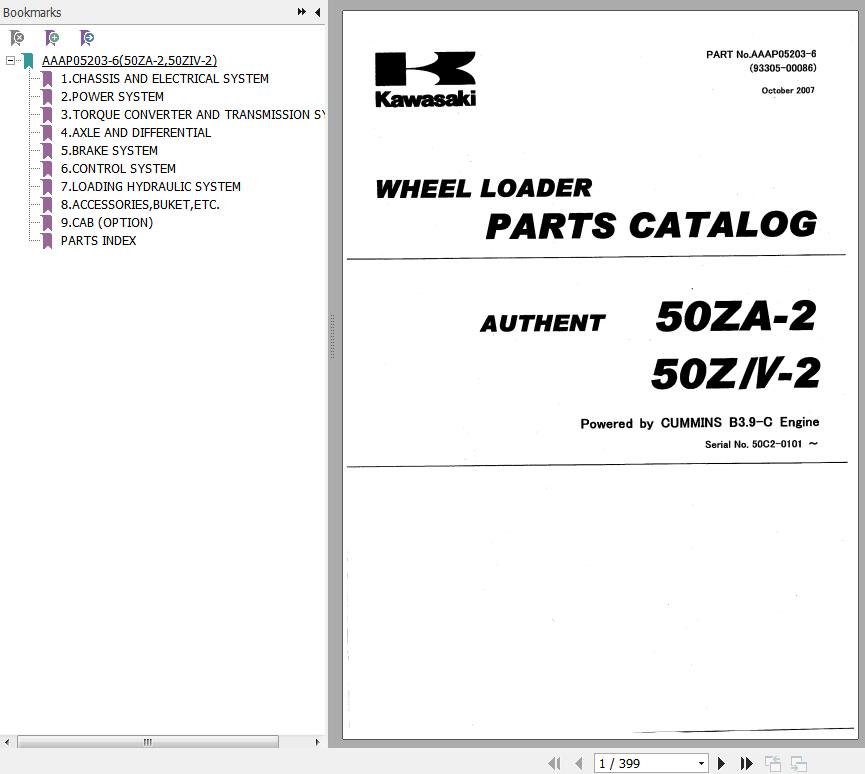The image size is (865, 774).
Task: Click the bookmark icon beside 3.TORQUE CONVERTER
Action: (47, 115)
